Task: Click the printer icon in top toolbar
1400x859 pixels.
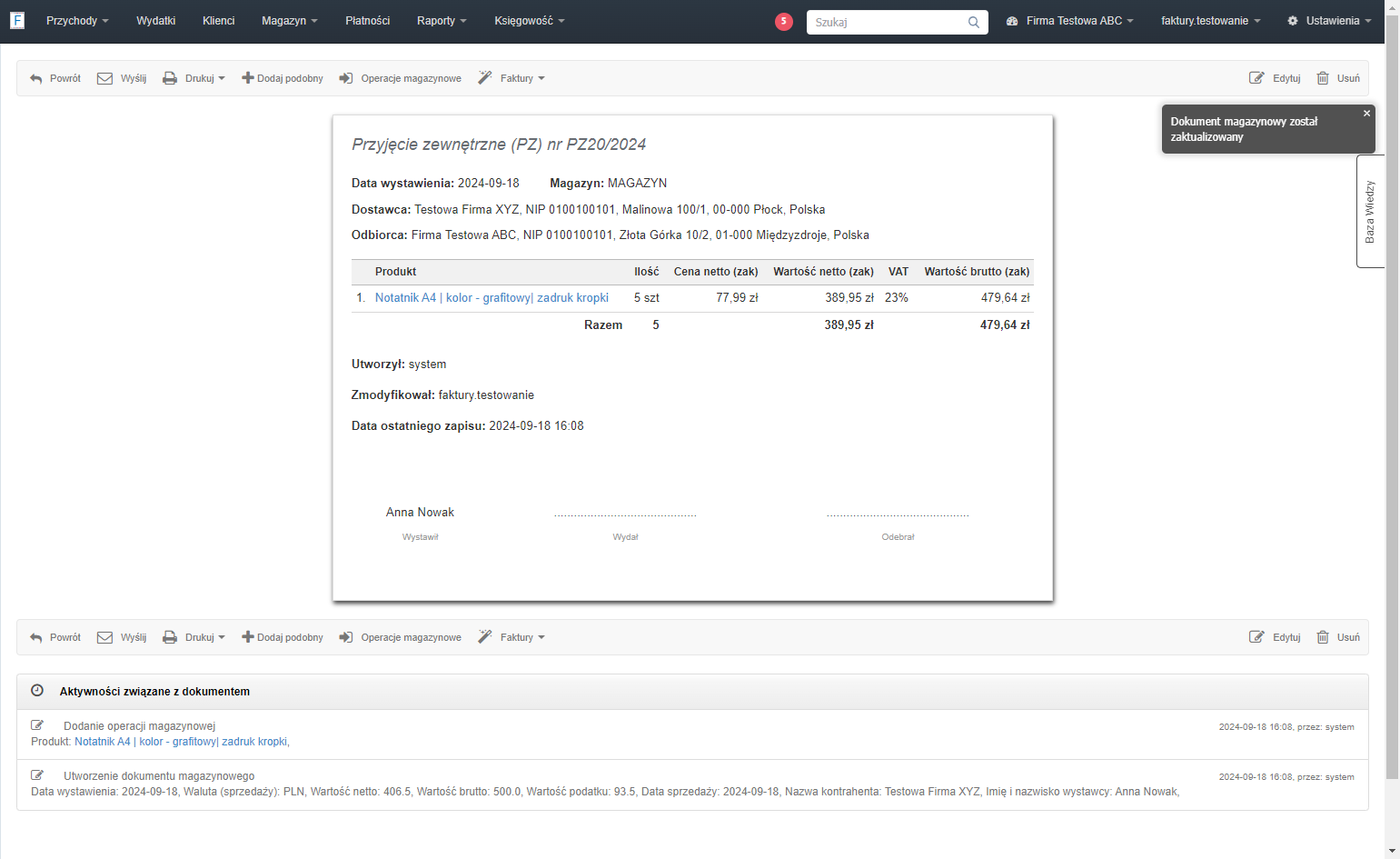Action: (170, 78)
